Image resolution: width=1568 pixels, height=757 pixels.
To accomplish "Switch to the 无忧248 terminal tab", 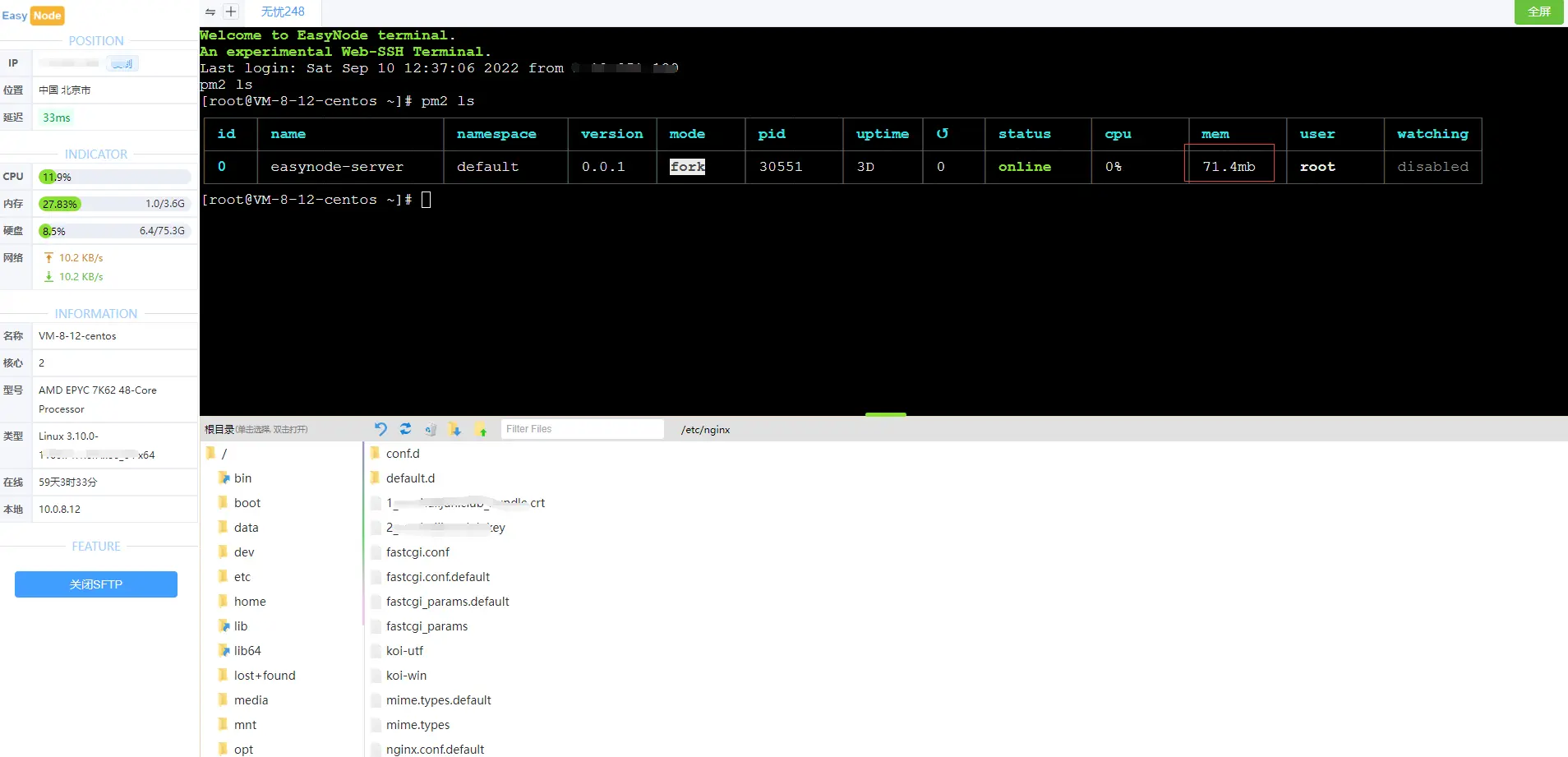I will [x=282, y=12].
